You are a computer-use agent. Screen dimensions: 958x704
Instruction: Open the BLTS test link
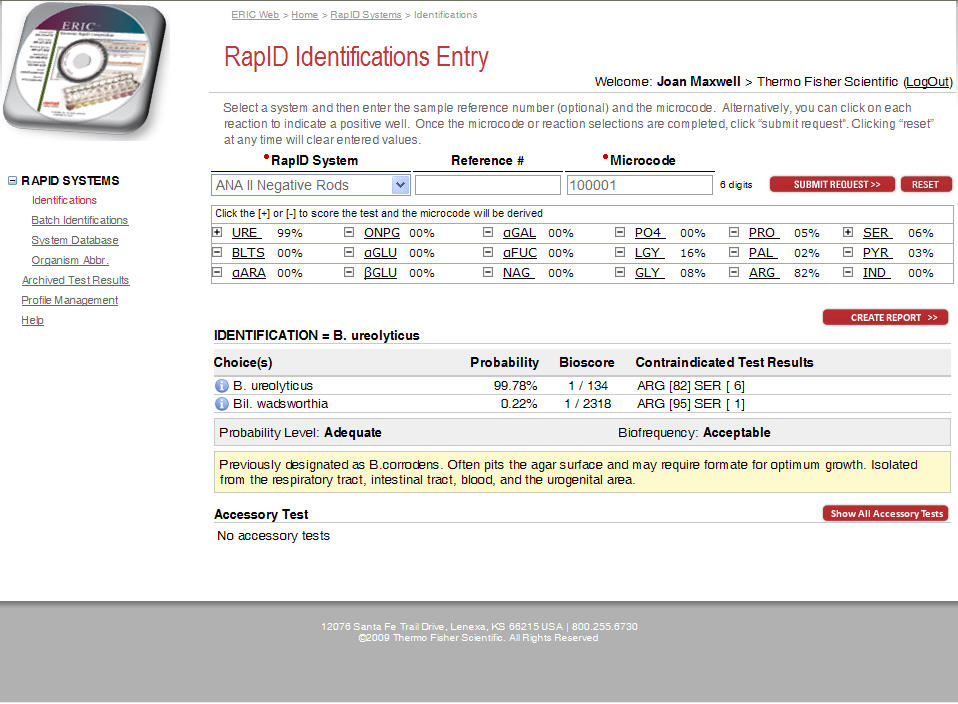[x=248, y=253]
